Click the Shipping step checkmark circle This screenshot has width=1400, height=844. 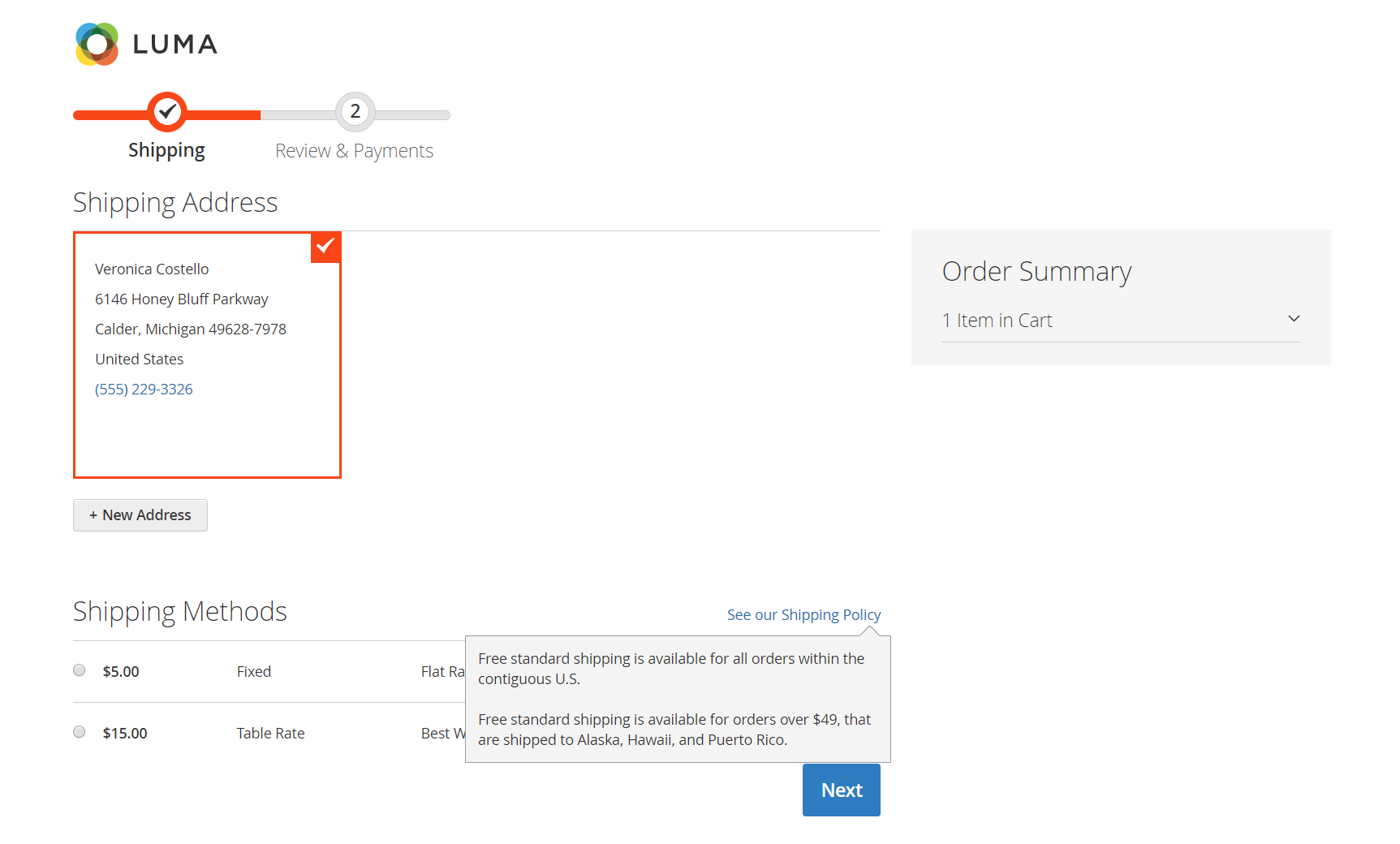(x=167, y=112)
